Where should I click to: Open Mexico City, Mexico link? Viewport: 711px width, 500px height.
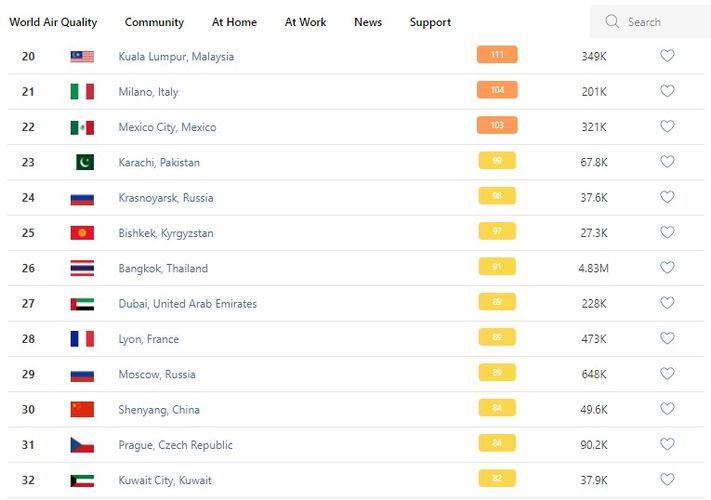tap(167, 127)
